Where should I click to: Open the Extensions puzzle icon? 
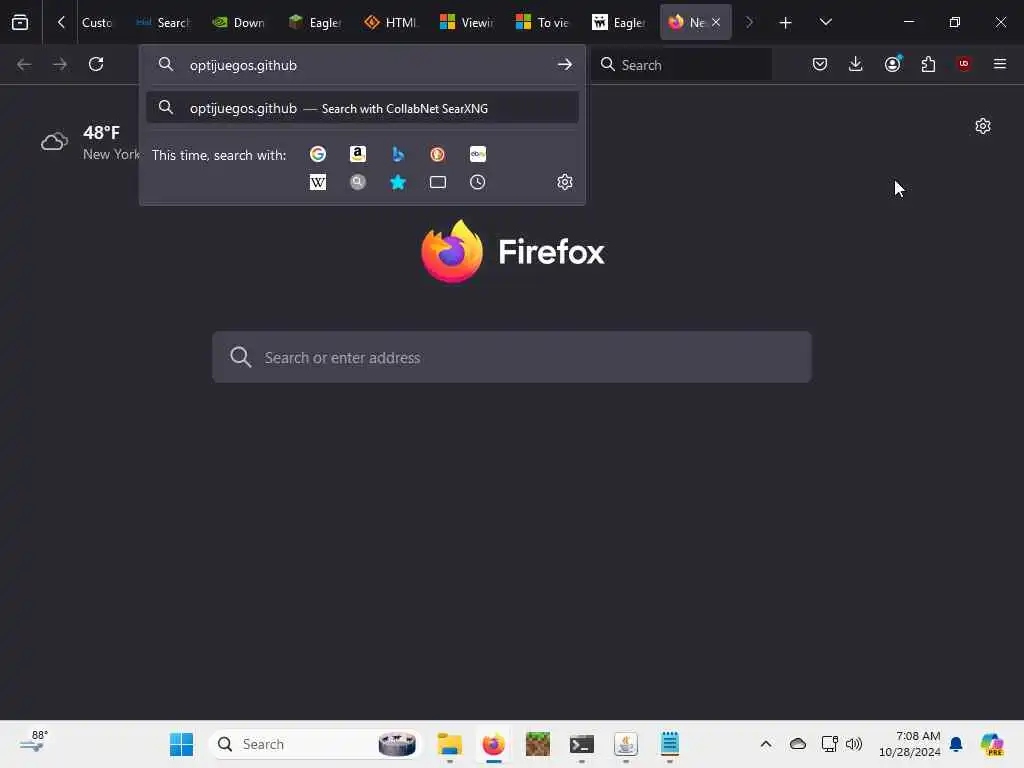(928, 64)
